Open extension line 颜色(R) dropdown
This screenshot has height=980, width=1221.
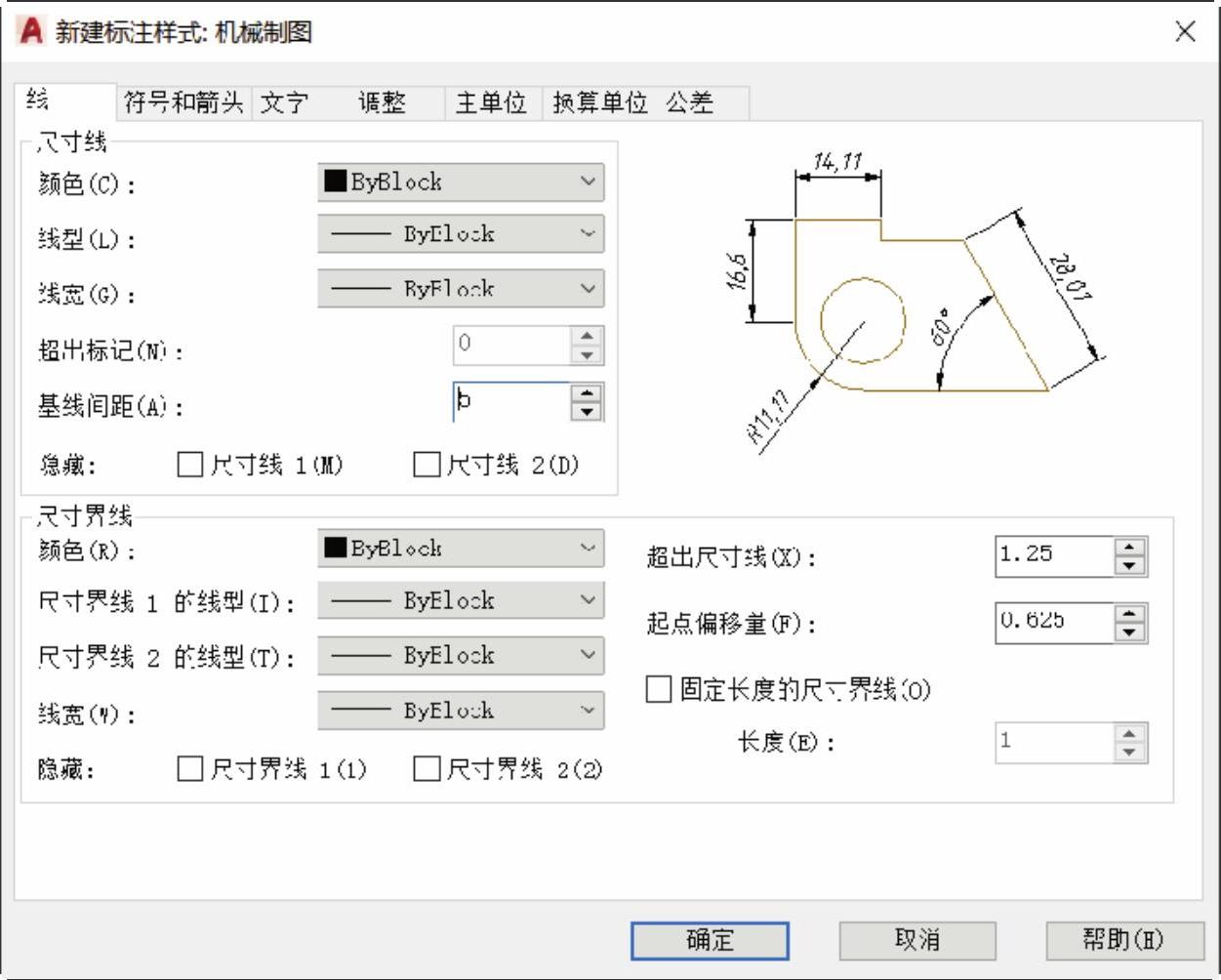point(461,549)
